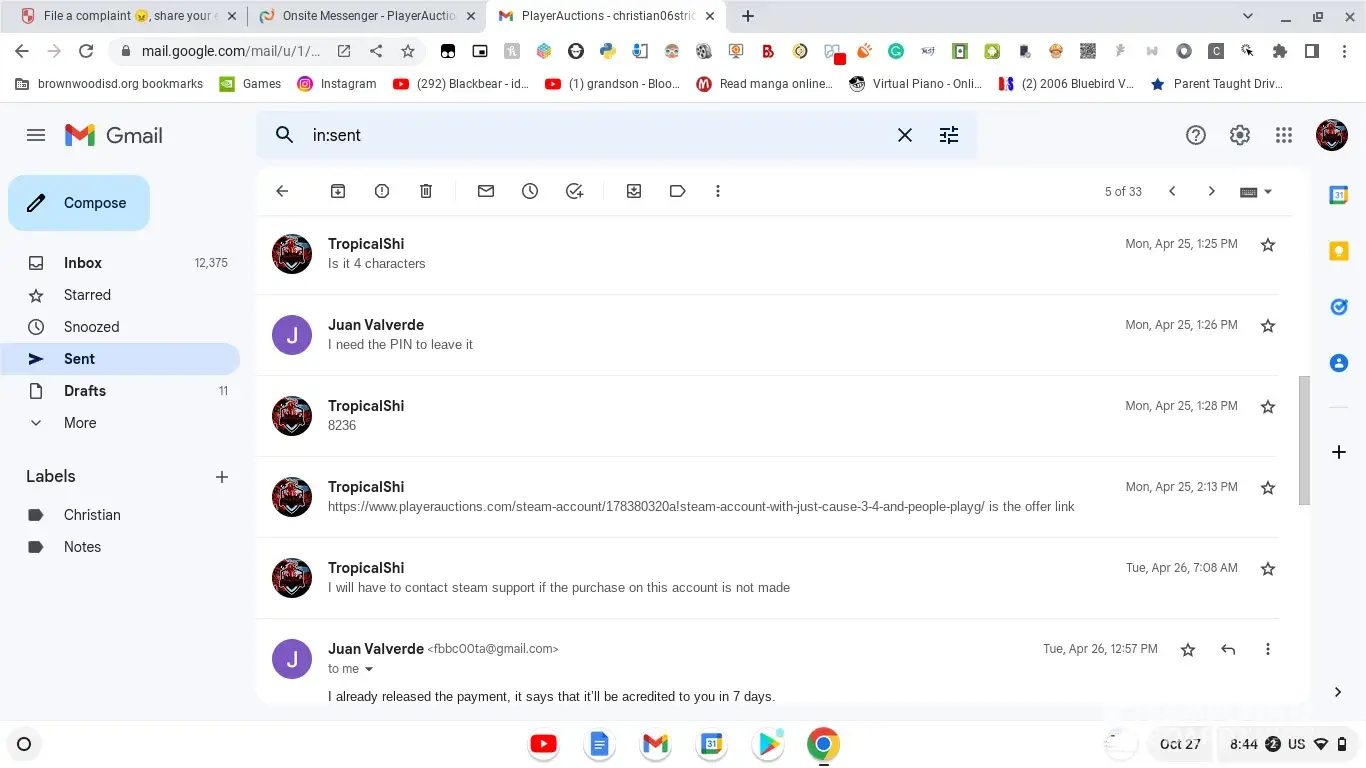Open the Drafts folder
The image size is (1366, 768).
point(120,391)
